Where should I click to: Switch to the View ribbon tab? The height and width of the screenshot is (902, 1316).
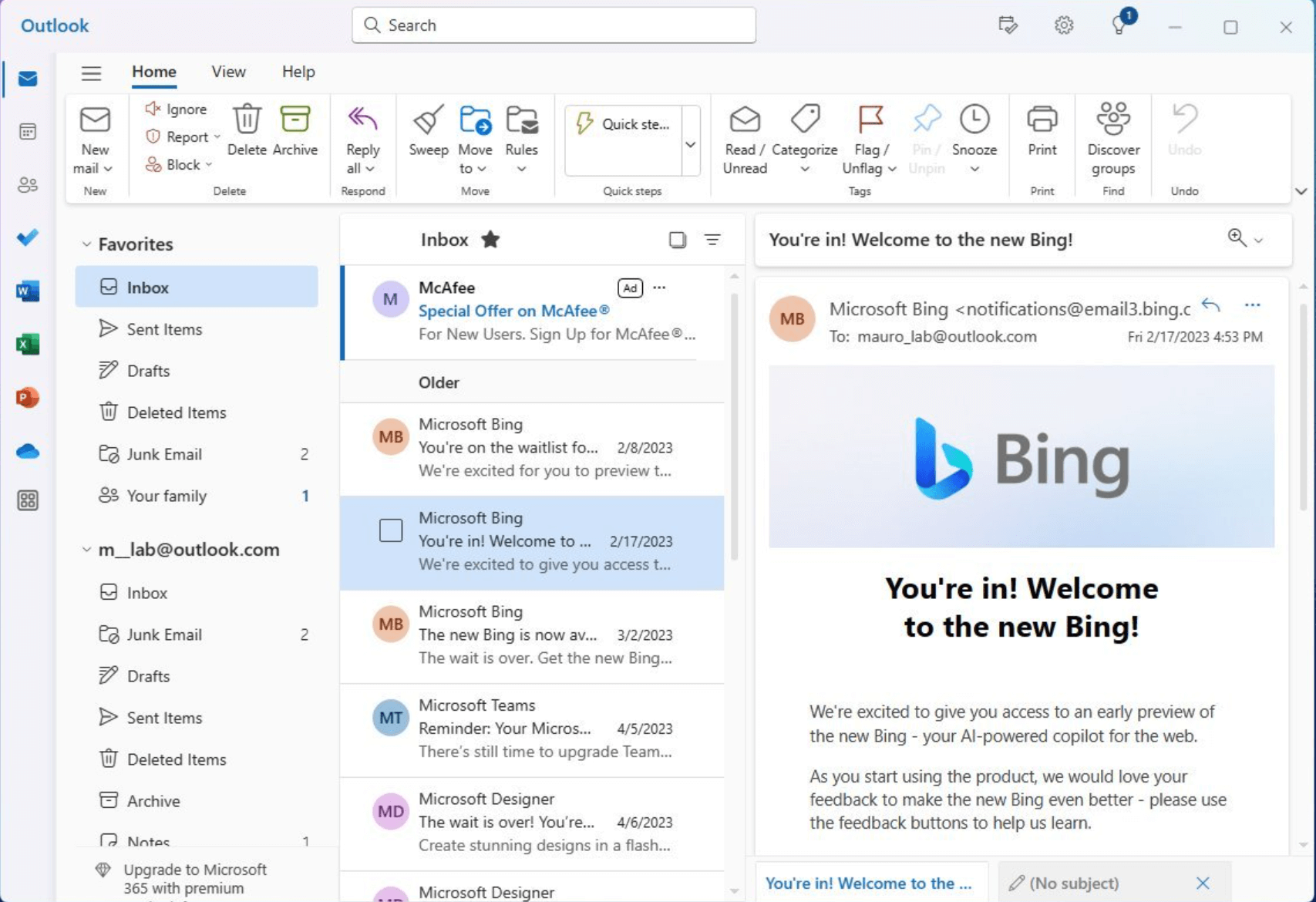coord(227,71)
